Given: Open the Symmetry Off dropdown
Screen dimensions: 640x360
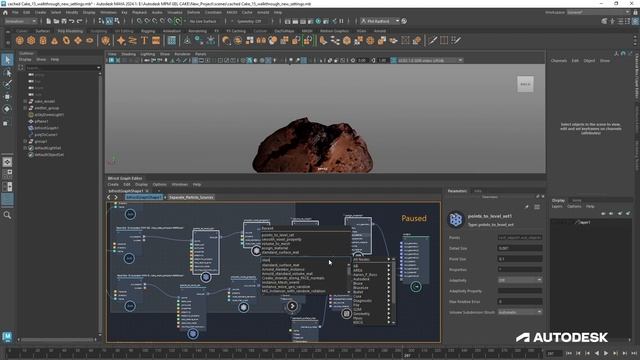Looking at the screenshot, I should coord(249,21).
